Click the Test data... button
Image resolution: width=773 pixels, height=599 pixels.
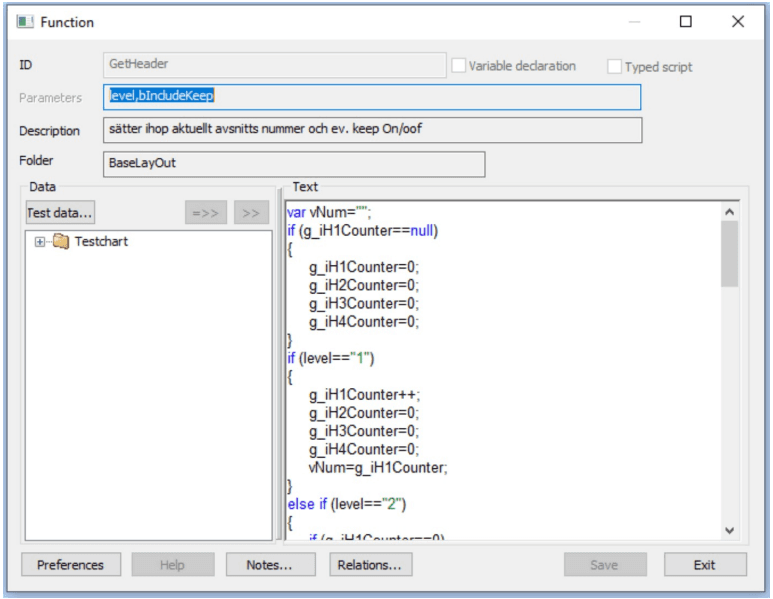click(60, 212)
